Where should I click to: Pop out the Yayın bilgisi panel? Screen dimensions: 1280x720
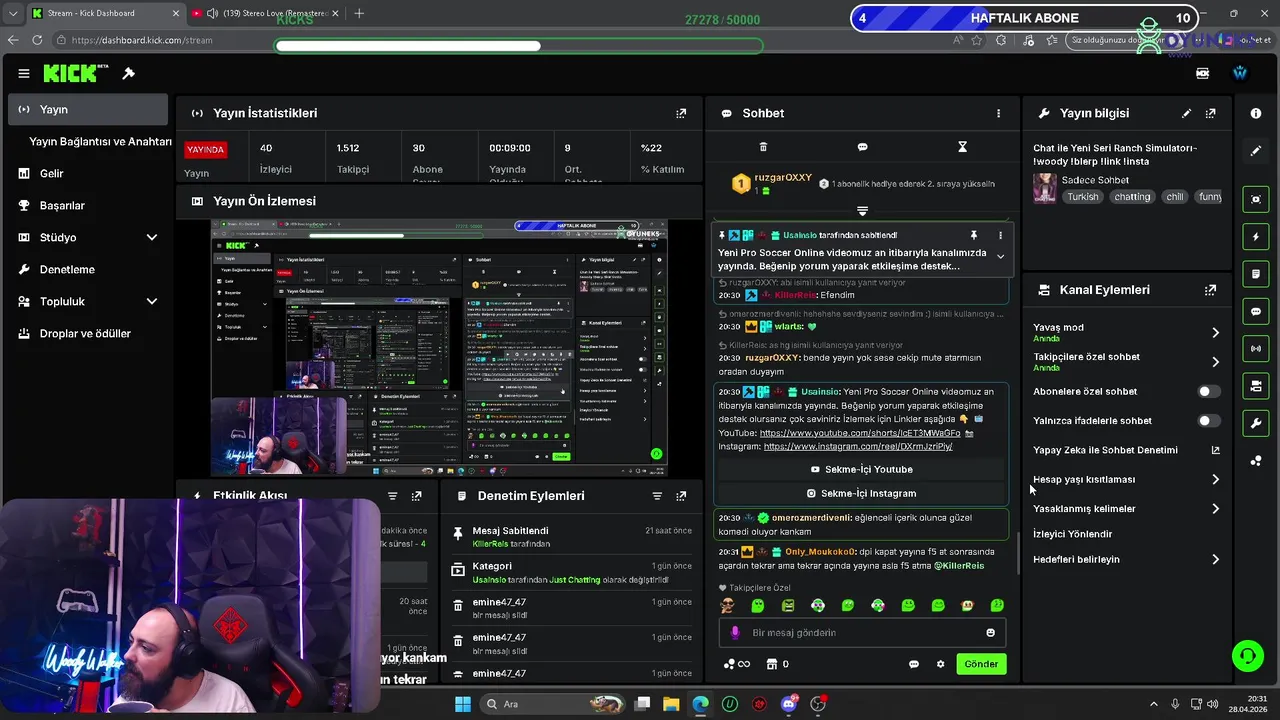click(x=1211, y=113)
